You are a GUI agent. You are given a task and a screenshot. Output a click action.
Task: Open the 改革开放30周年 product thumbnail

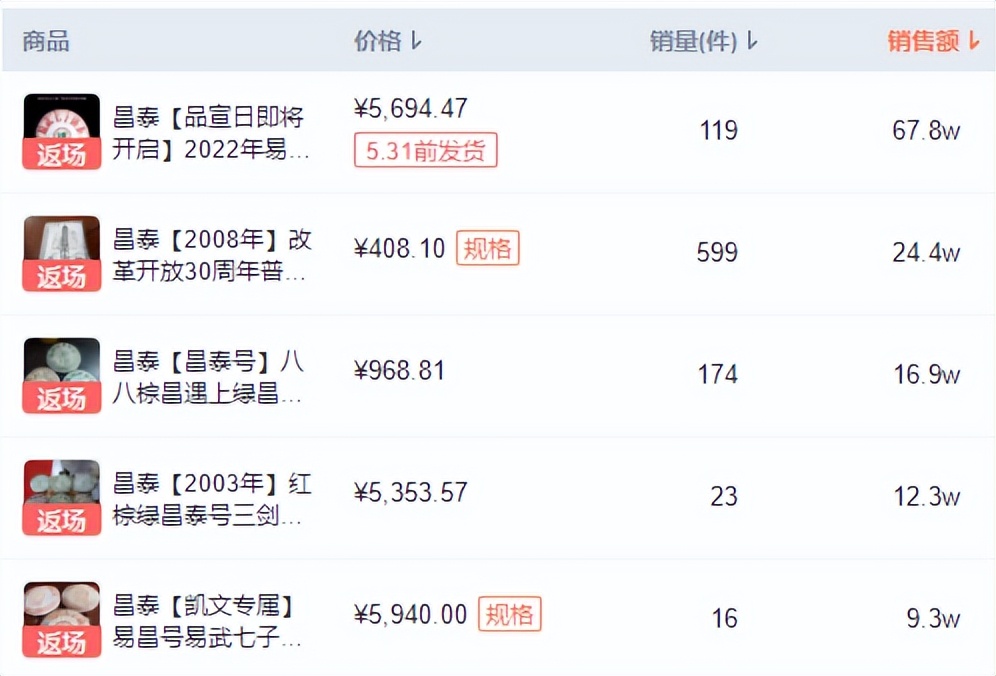(62, 253)
